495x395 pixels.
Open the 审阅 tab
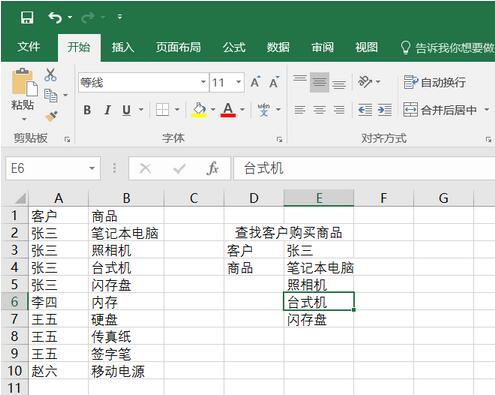tap(322, 47)
